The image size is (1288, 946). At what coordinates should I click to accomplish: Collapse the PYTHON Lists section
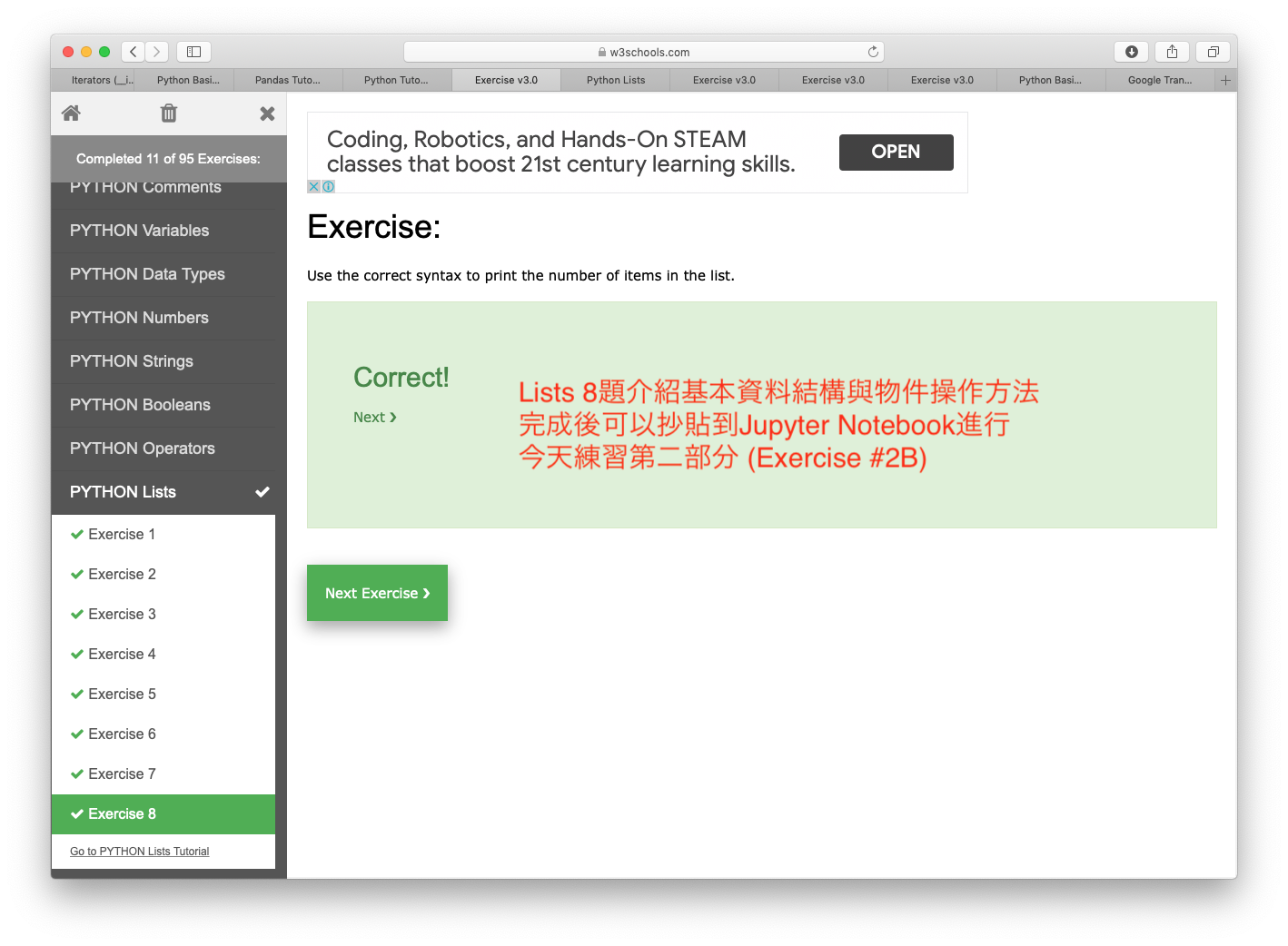[168, 492]
